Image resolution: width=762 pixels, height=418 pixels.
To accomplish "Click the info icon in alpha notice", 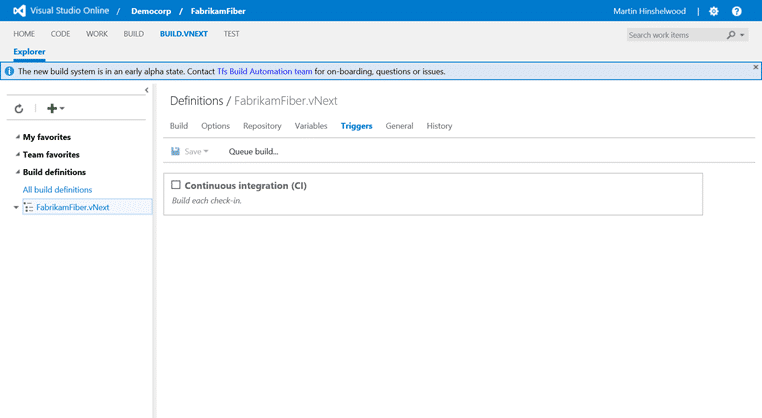I will [x=9, y=71].
